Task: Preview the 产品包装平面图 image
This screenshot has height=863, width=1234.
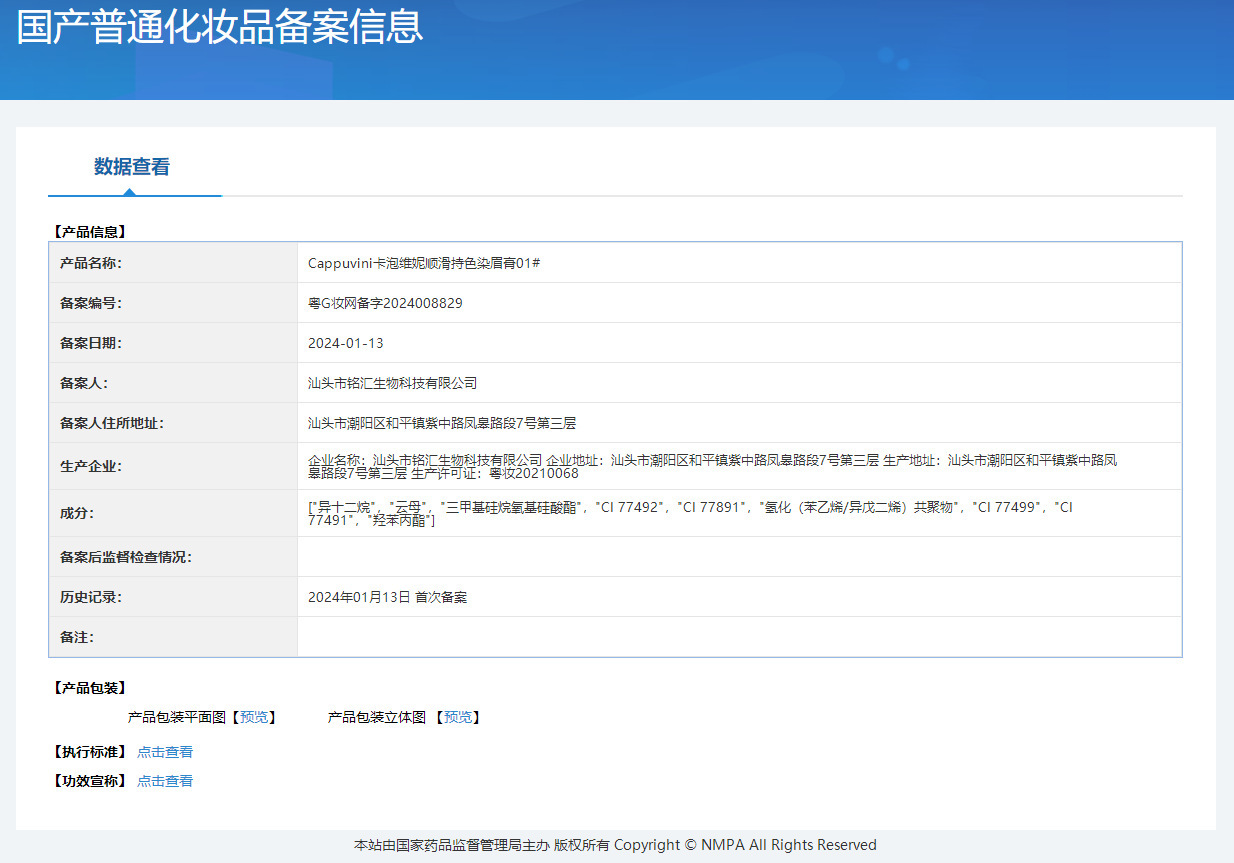Action: [254, 717]
